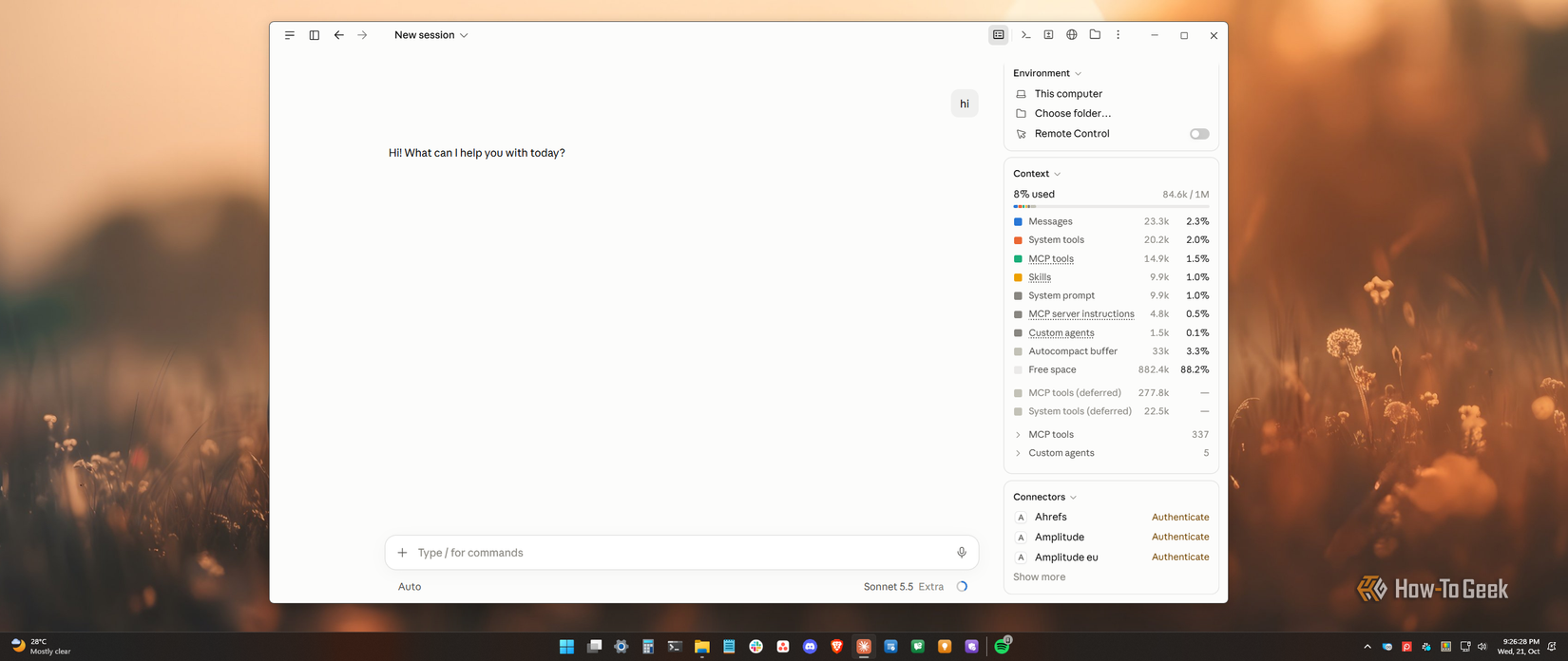Screen dimensions: 1568x661
Task: Click the 8% used label
Action: pos(1034,194)
